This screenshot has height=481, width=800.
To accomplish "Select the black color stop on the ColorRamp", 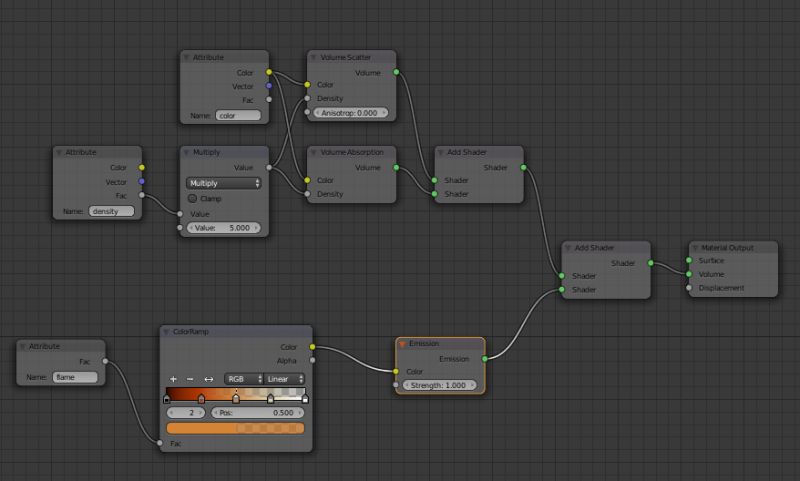I will [167, 399].
